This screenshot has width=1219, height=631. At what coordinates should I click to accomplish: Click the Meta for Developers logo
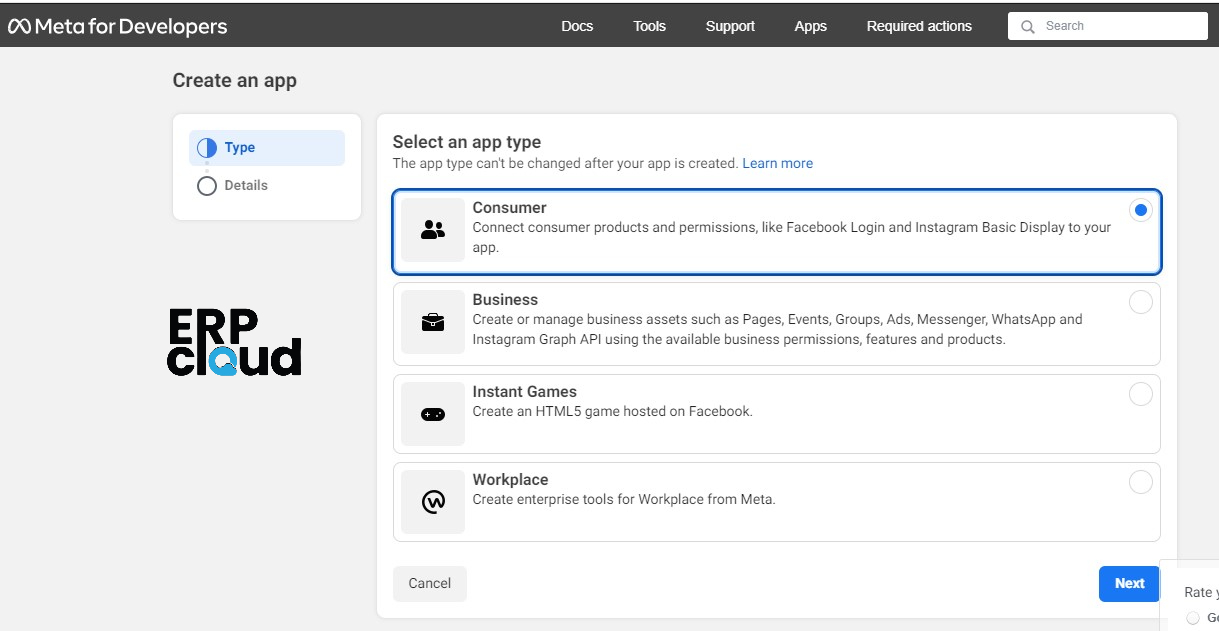[118, 26]
